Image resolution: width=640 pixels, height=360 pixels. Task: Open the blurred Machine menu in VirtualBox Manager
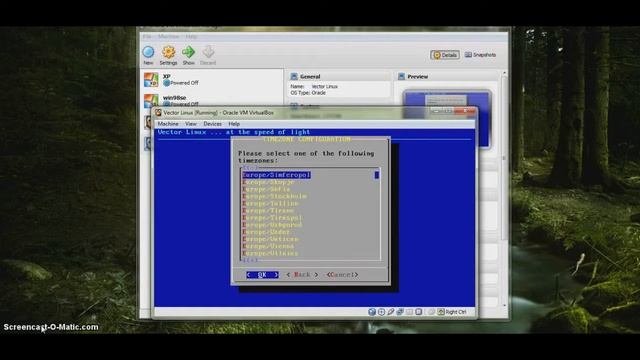point(168,37)
